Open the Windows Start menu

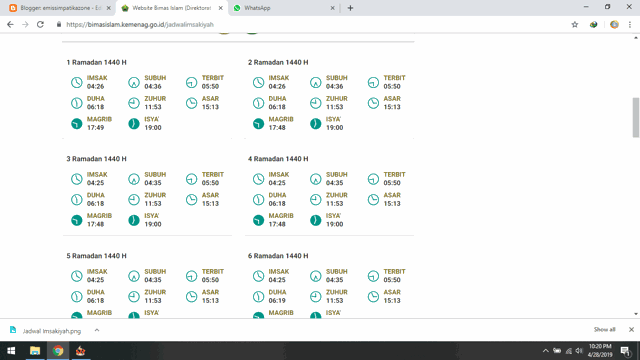click(x=11, y=351)
